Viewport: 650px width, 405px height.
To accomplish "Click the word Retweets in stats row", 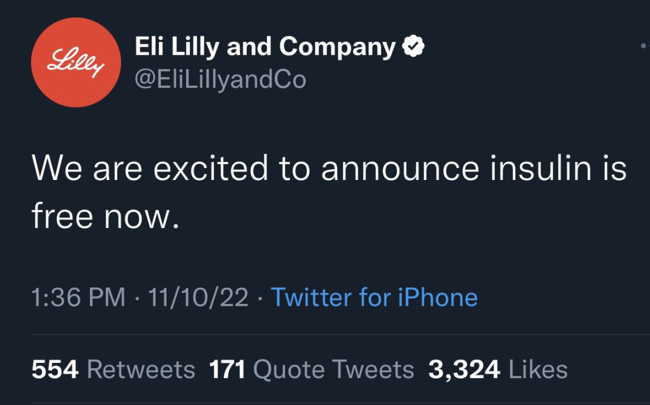I will (141, 369).
